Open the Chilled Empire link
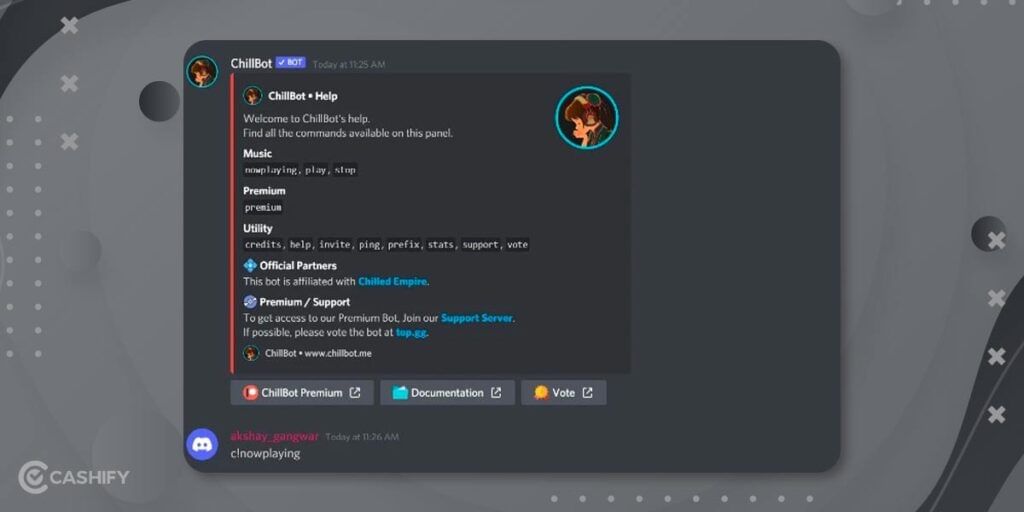Viewport: 1024px width, 512px height. coord(392,281)
